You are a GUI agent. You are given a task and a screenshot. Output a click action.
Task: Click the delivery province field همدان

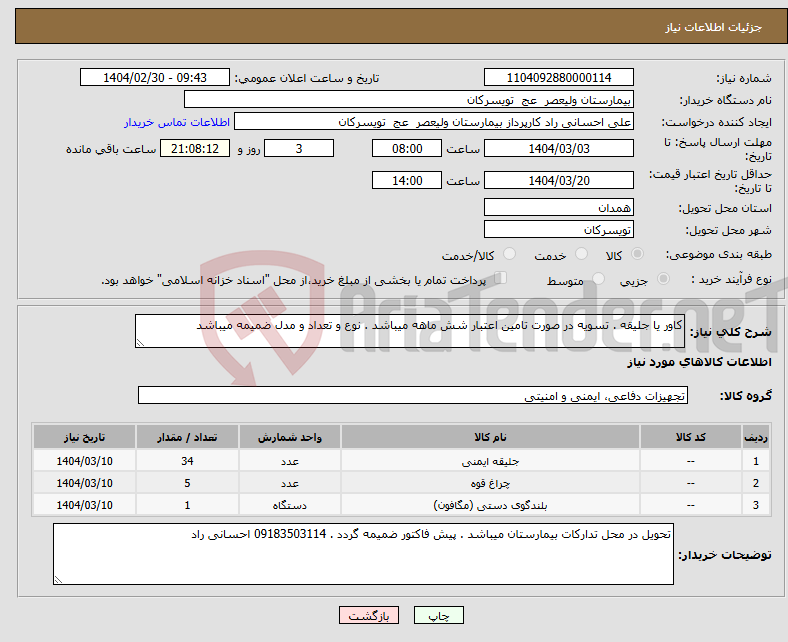pos(558,207)
